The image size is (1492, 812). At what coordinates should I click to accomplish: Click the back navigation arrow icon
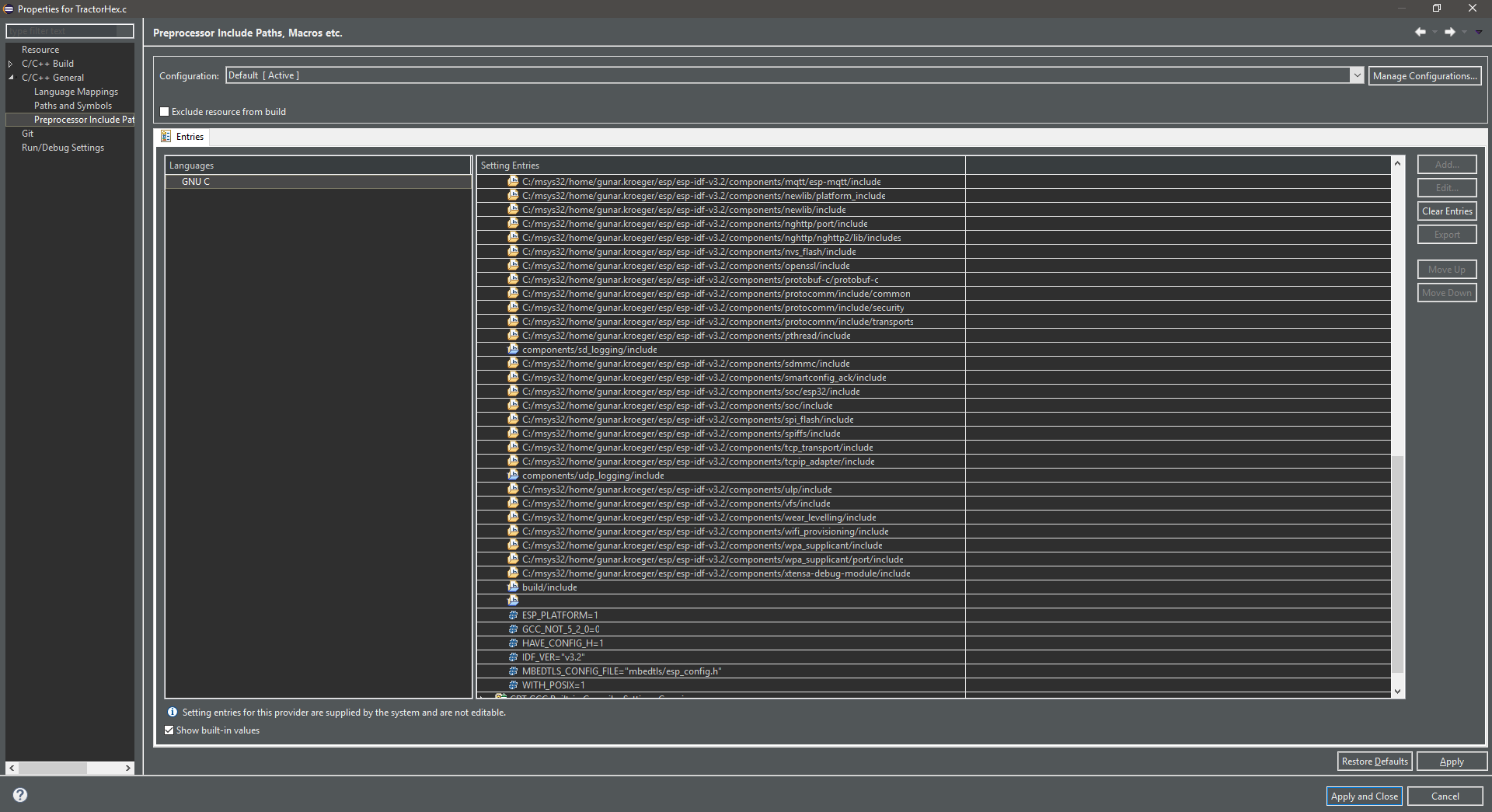[x=1421, y=32]
